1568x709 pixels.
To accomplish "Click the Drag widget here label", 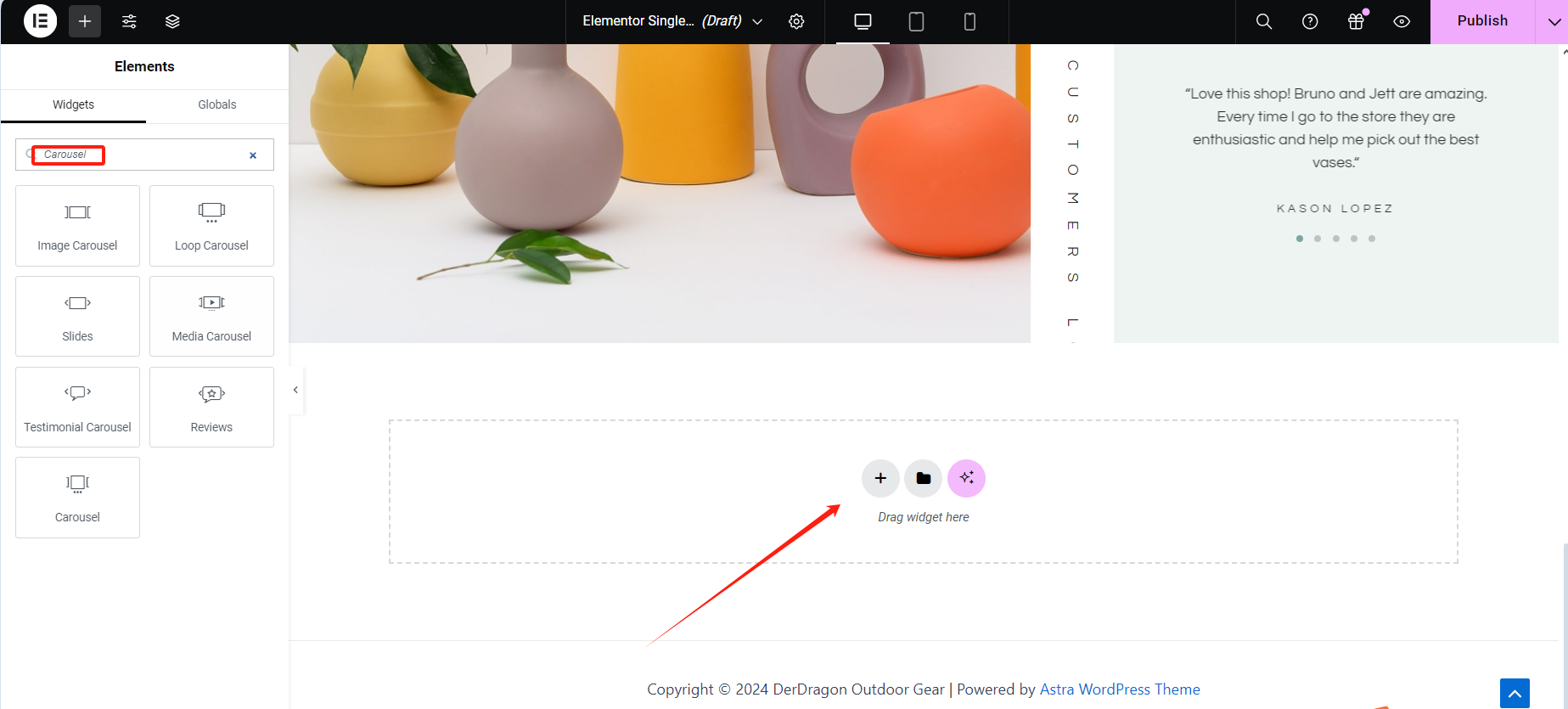I will pos(924,517).
